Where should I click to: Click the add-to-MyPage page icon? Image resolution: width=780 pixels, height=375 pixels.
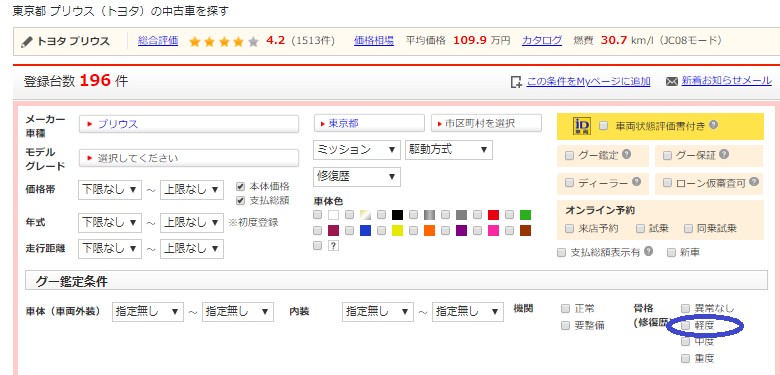pos(516,82)
